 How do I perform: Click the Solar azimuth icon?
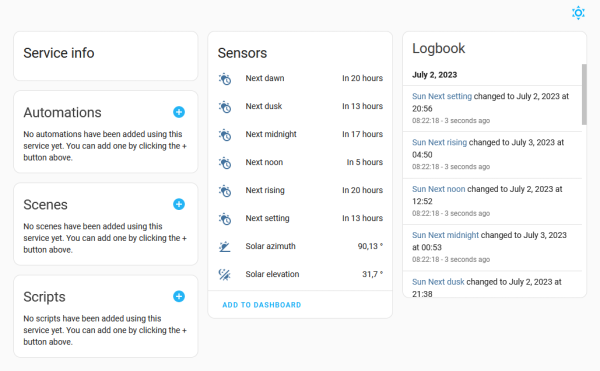[225, 246]
